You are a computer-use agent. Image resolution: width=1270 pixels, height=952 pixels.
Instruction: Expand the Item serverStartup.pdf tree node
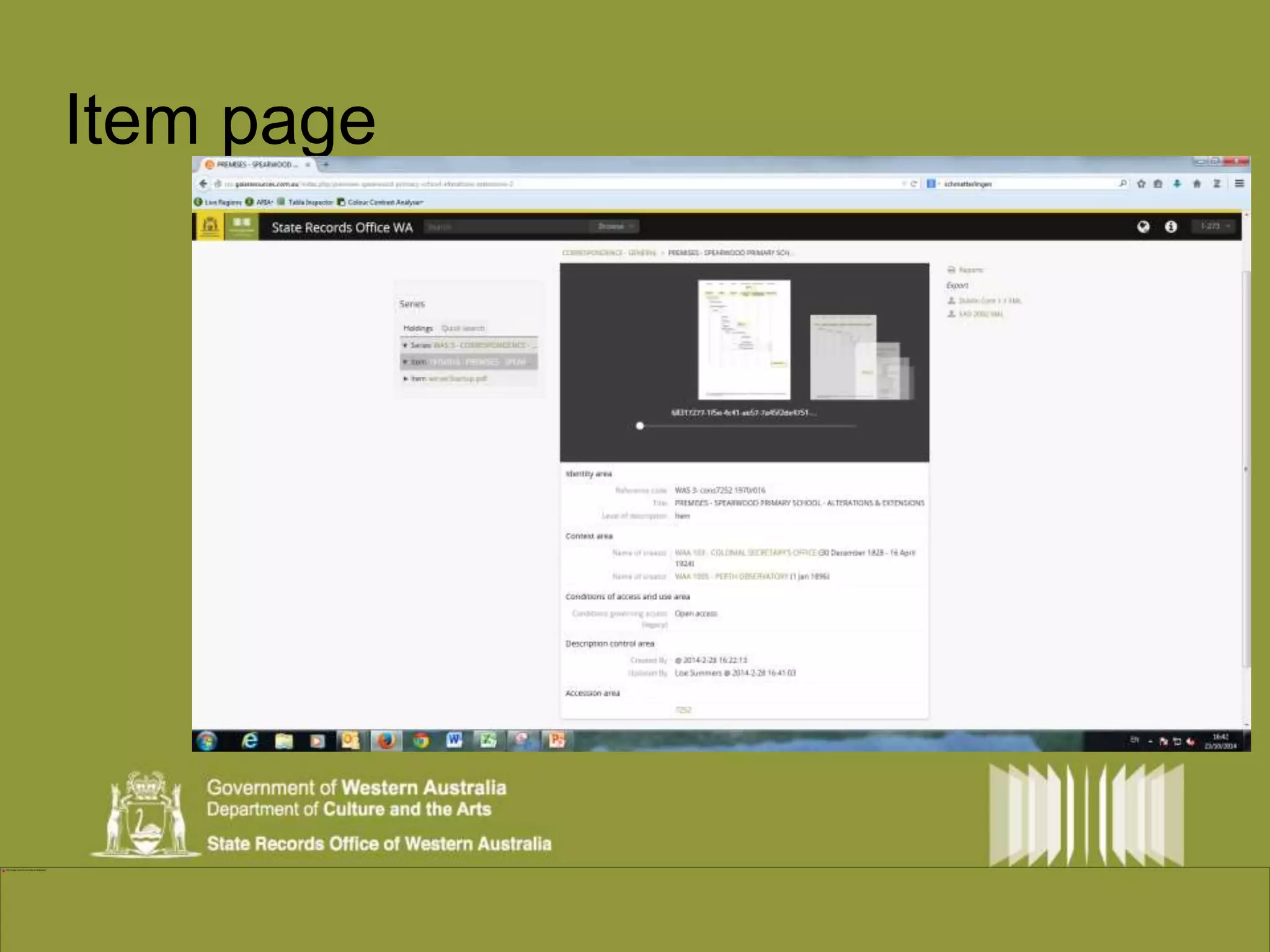pyautogui.click(x=406, y=378)
